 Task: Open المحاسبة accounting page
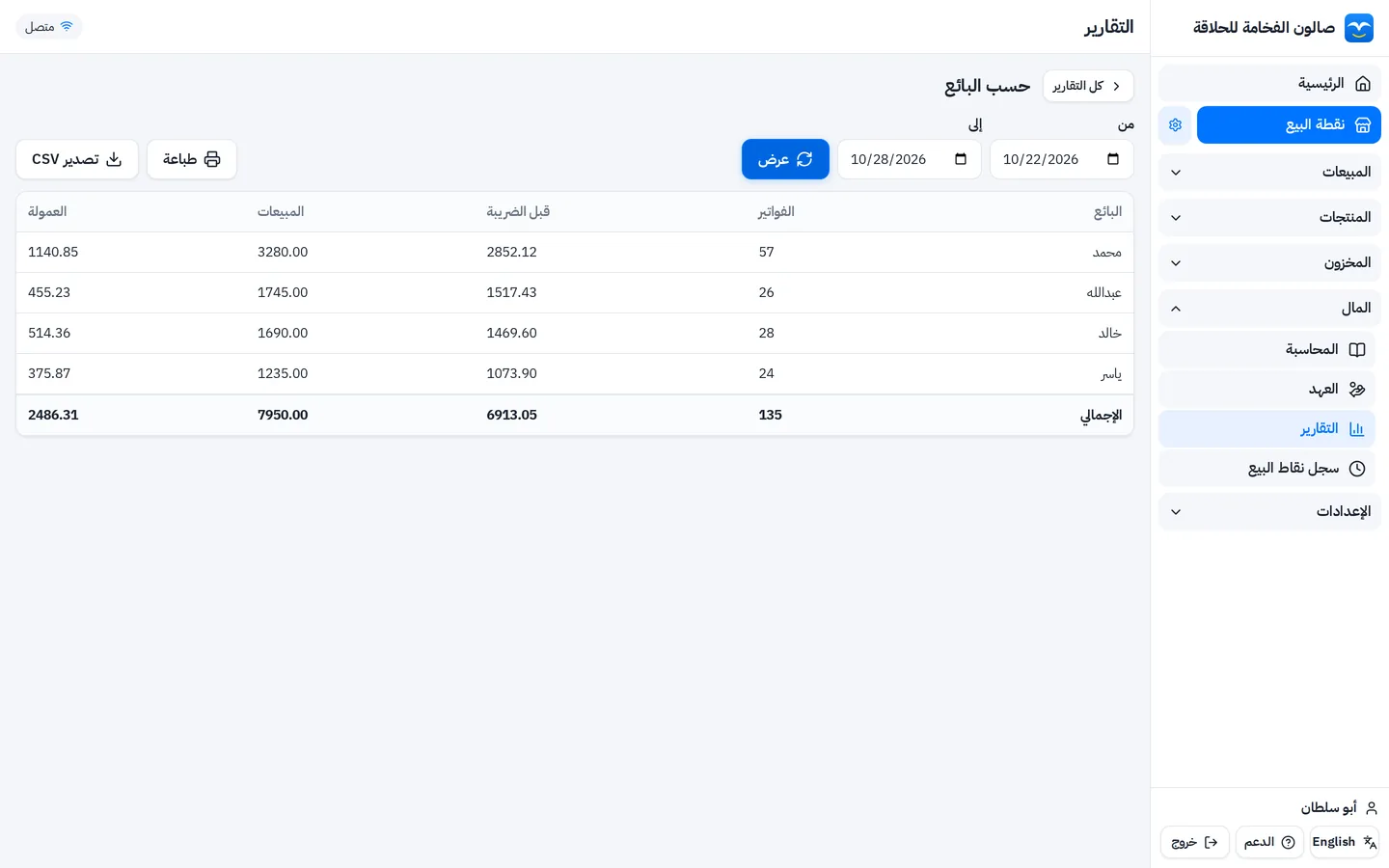tap(1266, 350)
